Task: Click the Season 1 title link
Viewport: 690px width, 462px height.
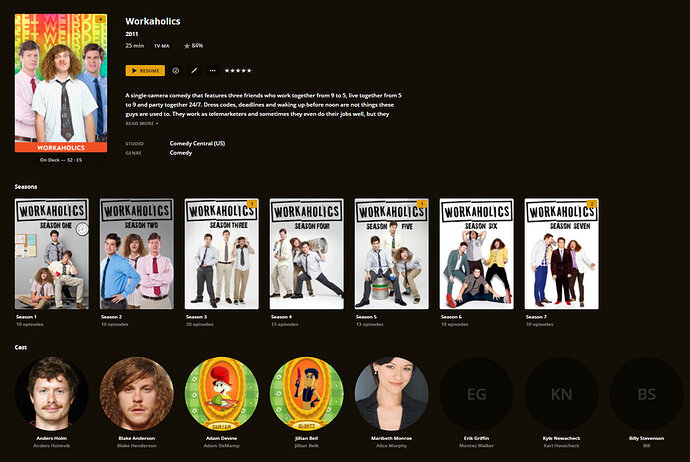Action: (26, 317)
